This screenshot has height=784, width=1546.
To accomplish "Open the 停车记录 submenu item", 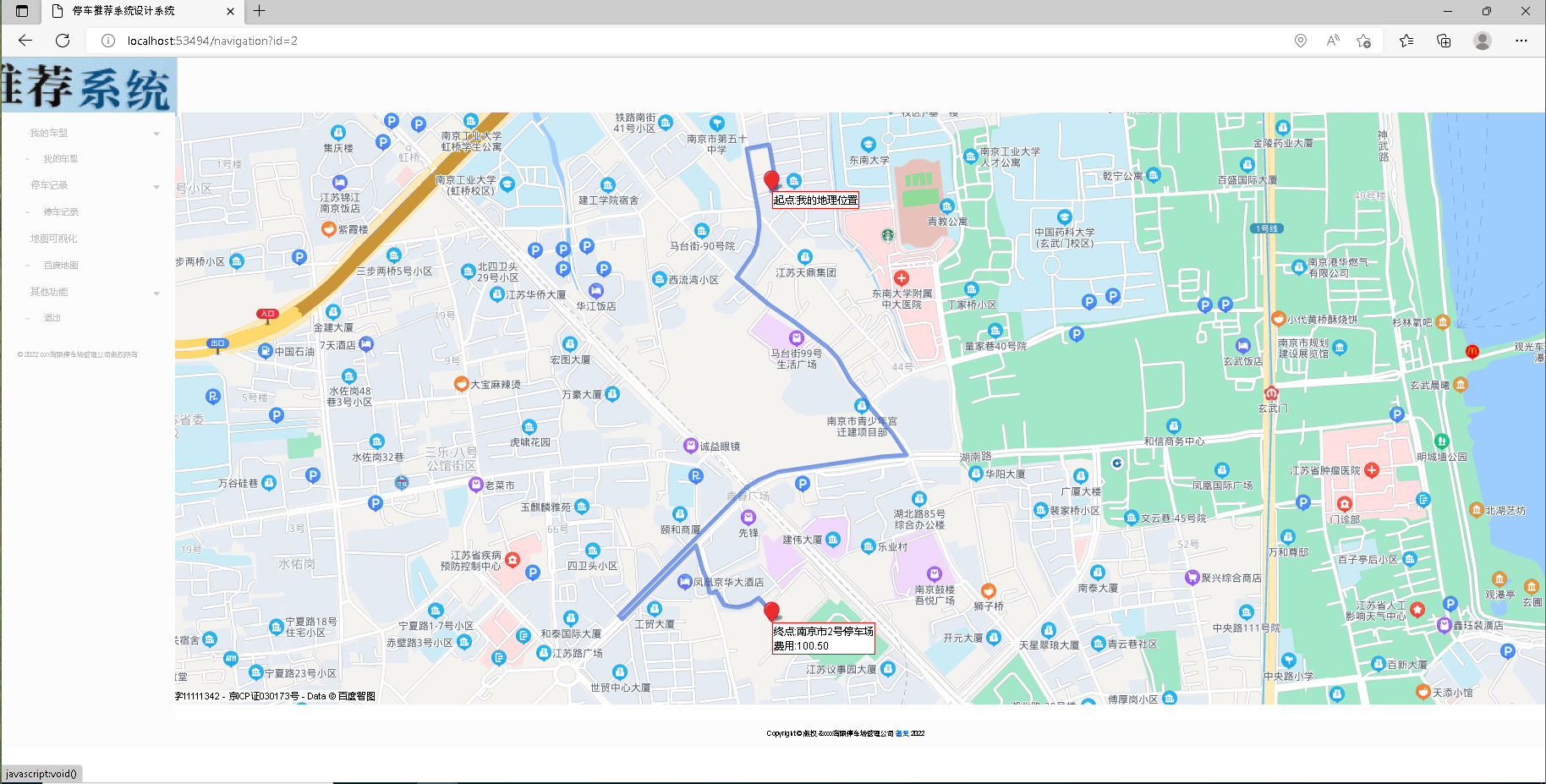I will point(61,212).
